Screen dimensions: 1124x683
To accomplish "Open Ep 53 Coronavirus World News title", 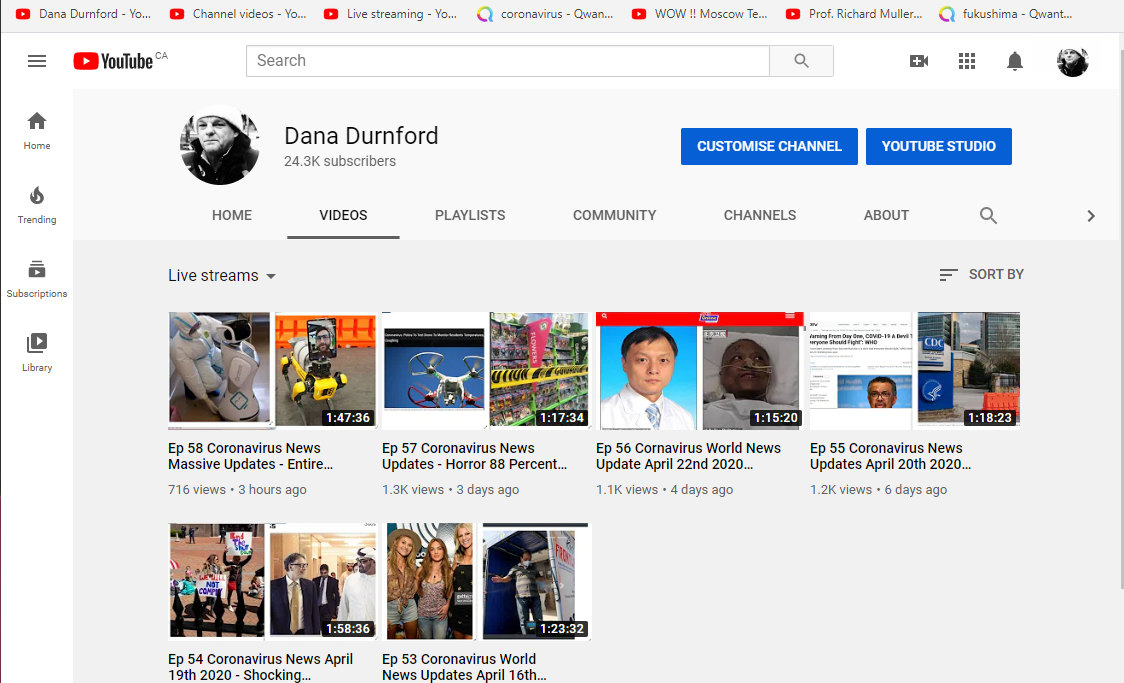I will tap(464, 667).
